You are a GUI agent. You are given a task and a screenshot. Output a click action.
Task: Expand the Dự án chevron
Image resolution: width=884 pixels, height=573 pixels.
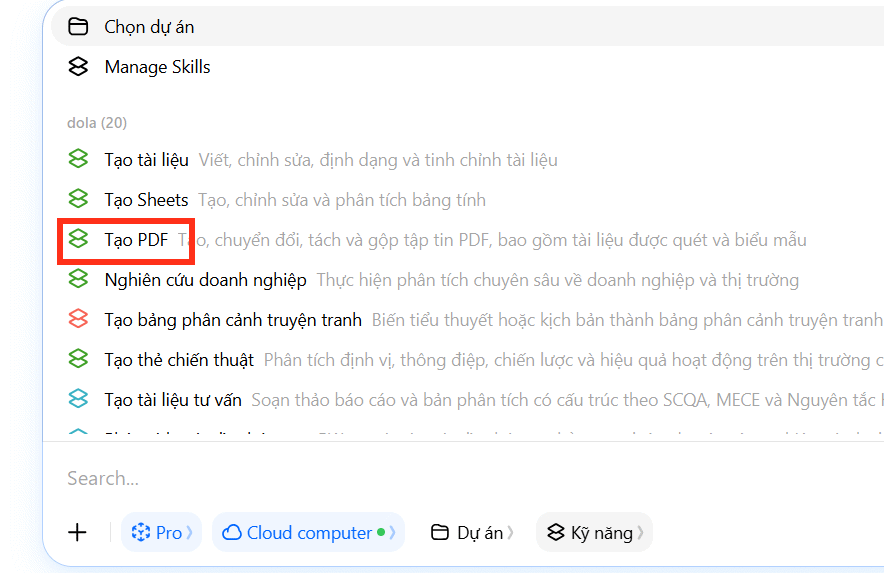[510, 532]
